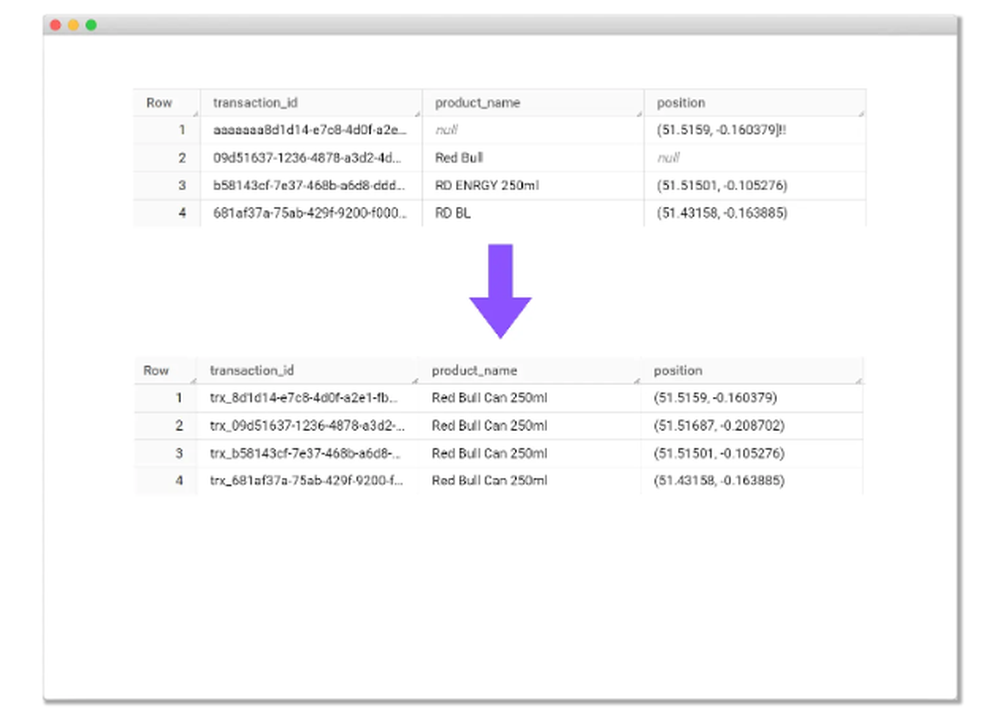1000x725 pixels.
Task: Click position (51.5159, -0.160379]!!
Action: tap(721, 130)
